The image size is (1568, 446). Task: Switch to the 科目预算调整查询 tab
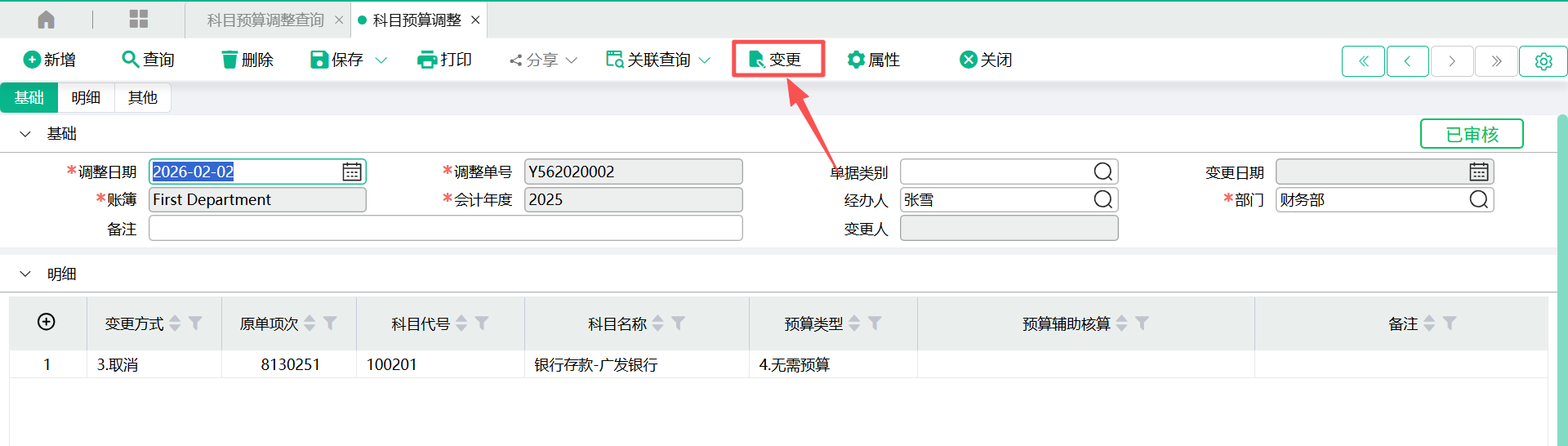(x=265, y=20)
